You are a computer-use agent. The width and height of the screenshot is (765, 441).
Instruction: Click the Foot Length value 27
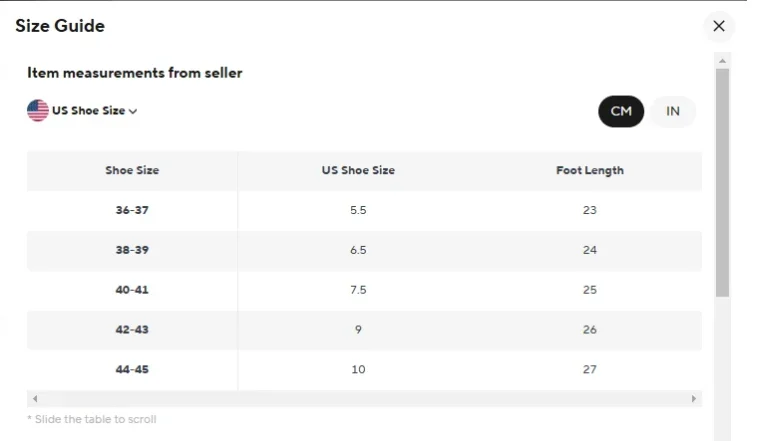tap(589, 369)
